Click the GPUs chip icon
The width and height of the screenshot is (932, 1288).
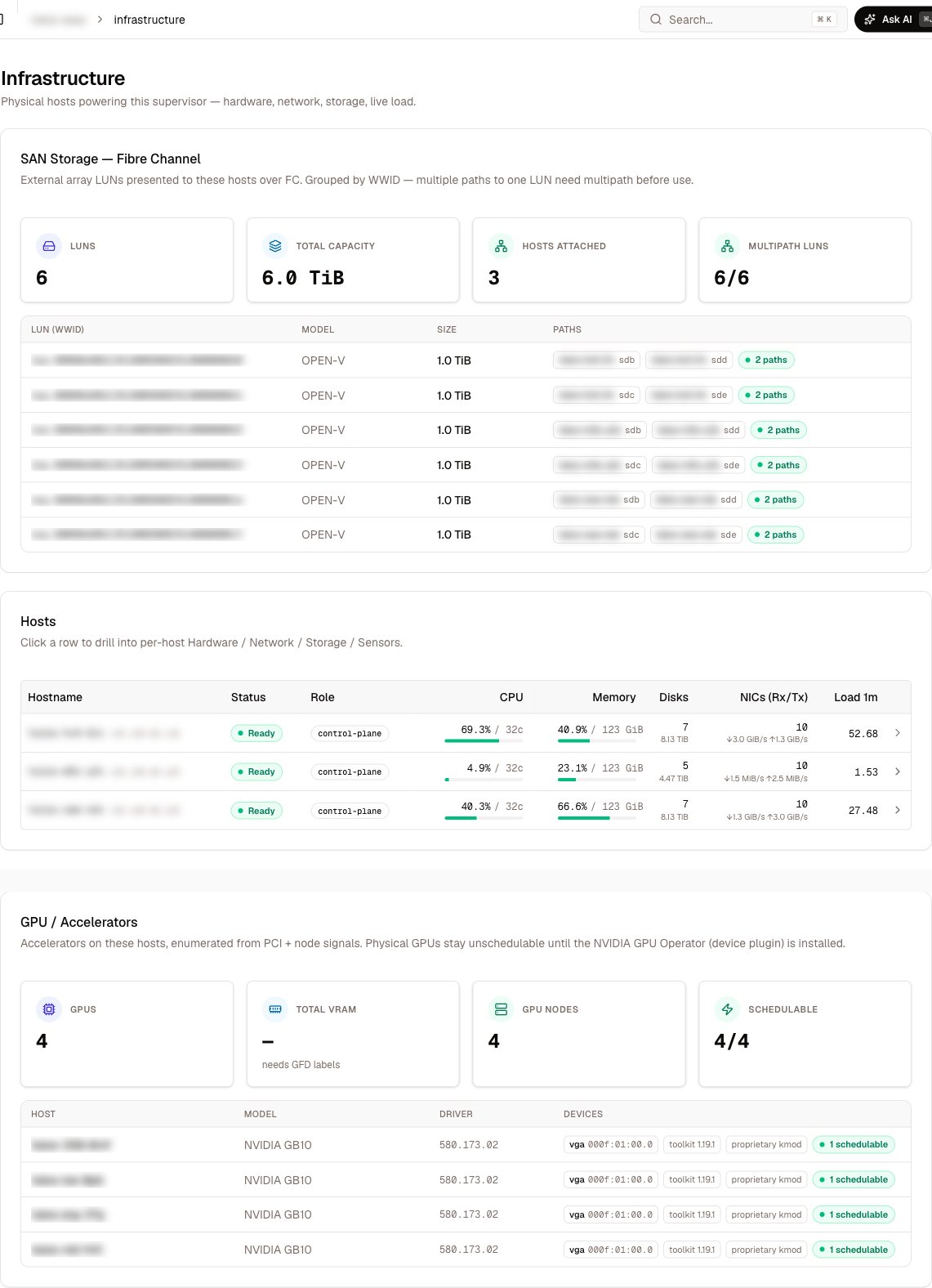pos(49,1009)
